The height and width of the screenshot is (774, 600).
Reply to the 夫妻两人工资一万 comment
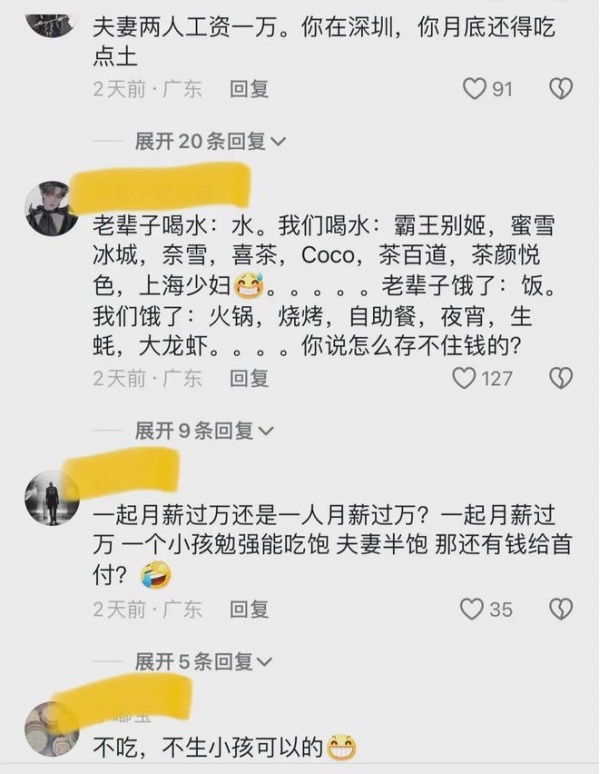click(249, 89)
